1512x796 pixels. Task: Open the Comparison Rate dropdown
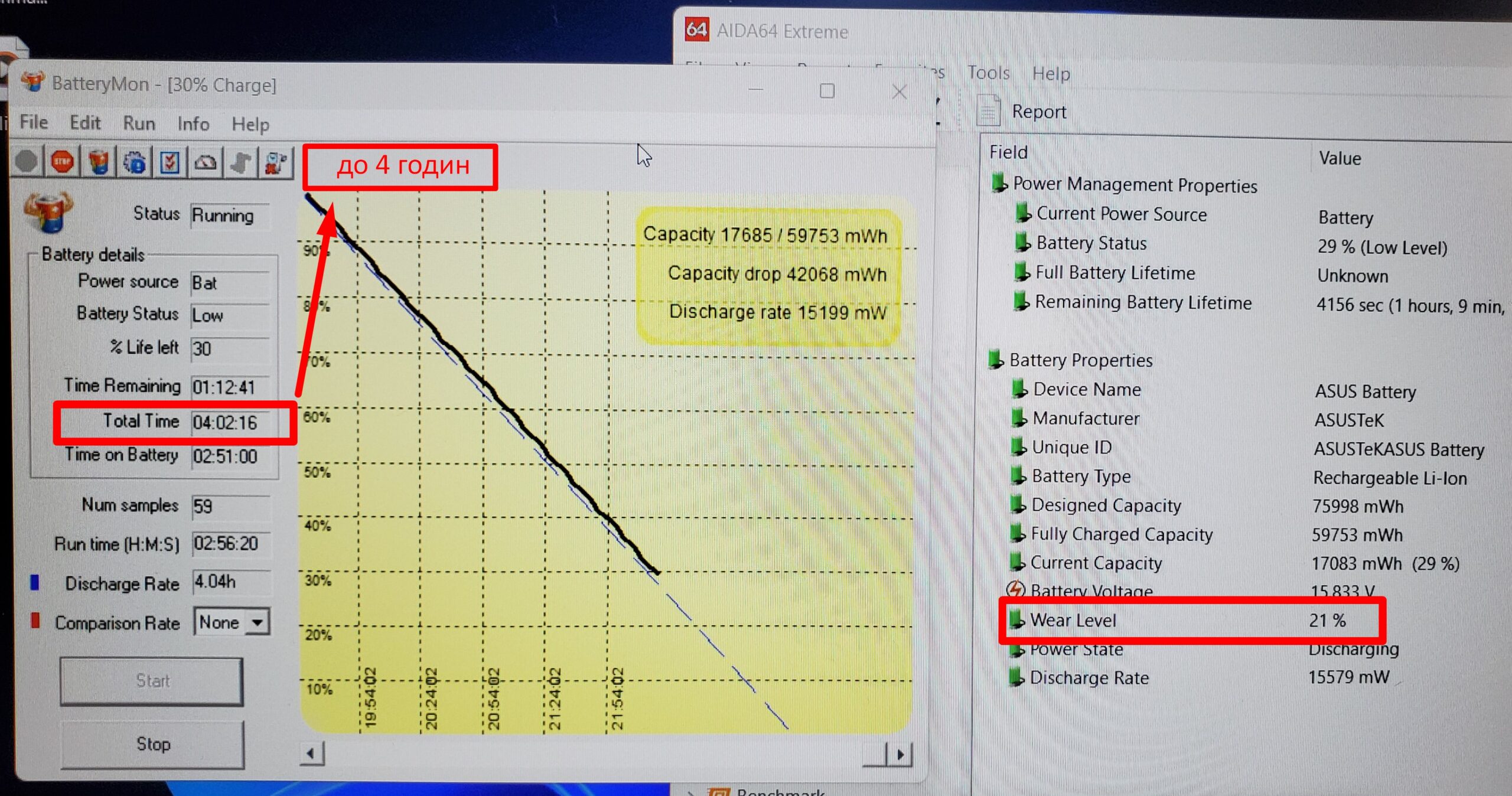[x=258, y=622]
